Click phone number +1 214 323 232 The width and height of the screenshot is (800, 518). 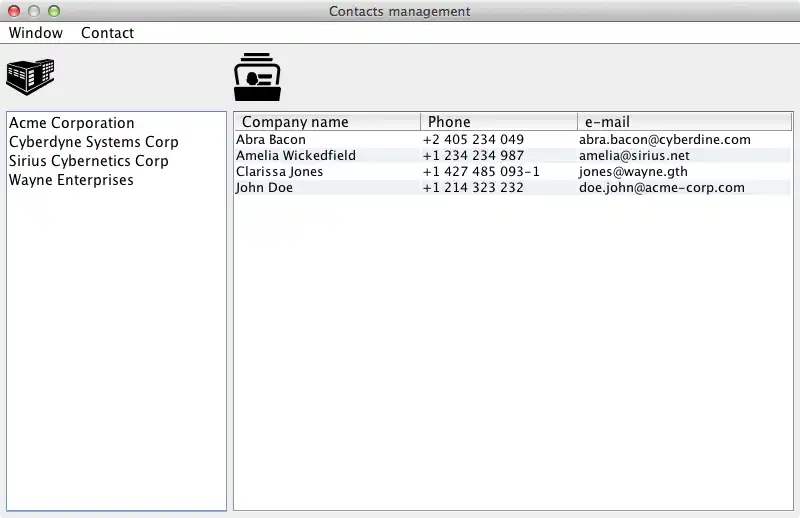tap(473, 188)
